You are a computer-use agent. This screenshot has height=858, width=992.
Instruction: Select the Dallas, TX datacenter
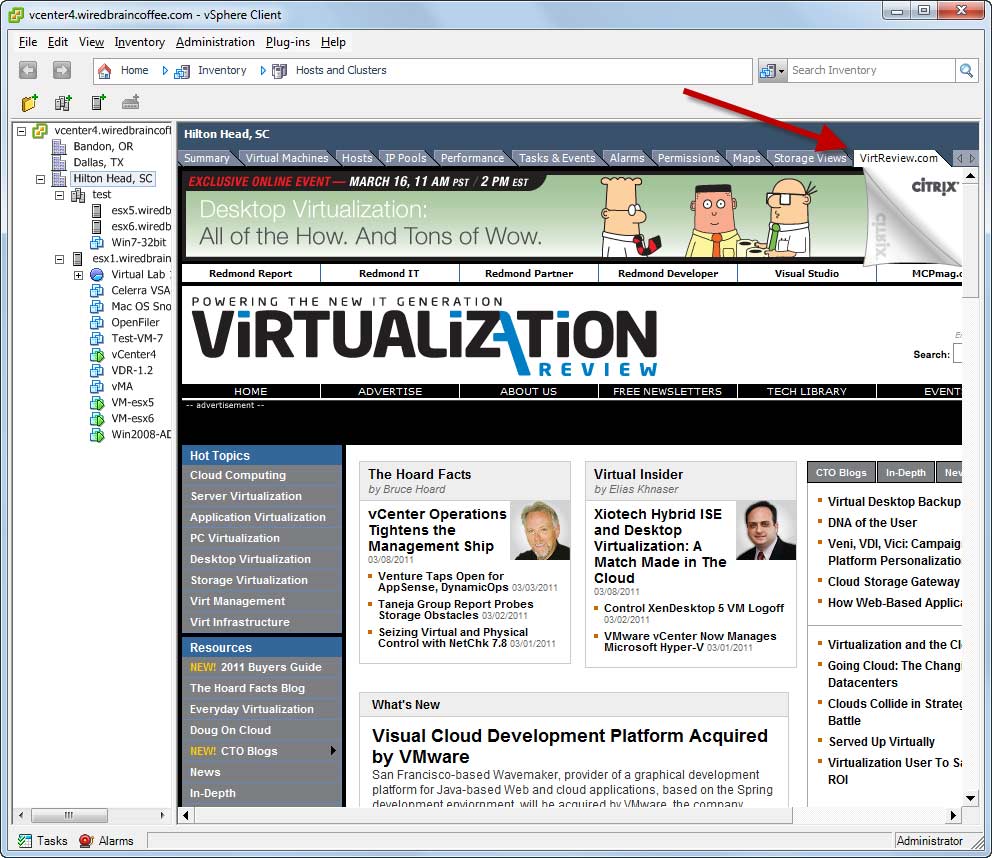point(98,162)
